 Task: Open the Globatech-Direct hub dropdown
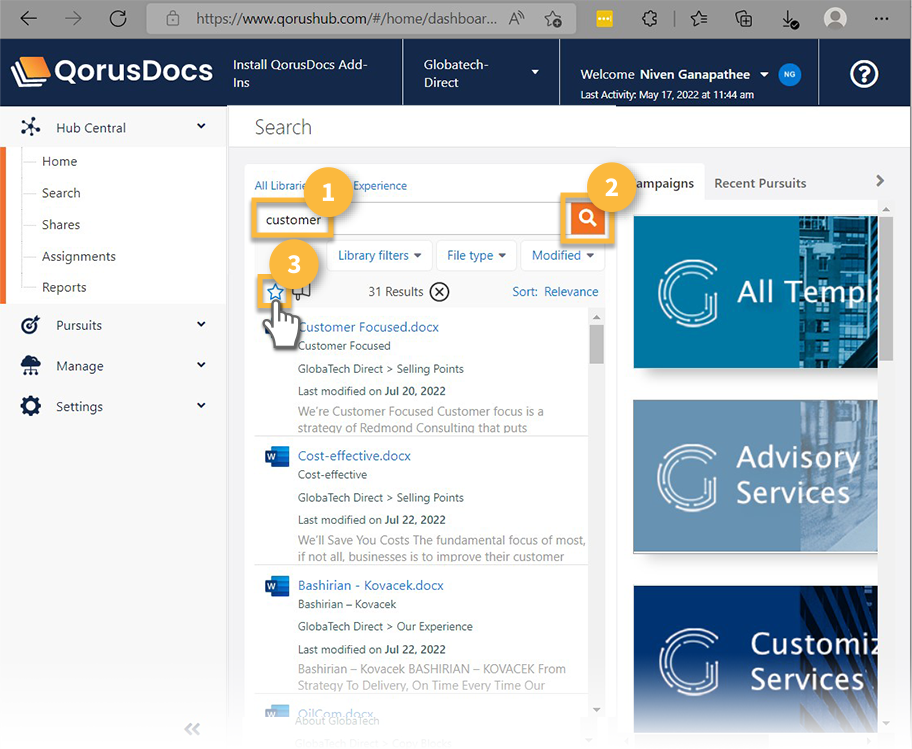coord(481,73)
